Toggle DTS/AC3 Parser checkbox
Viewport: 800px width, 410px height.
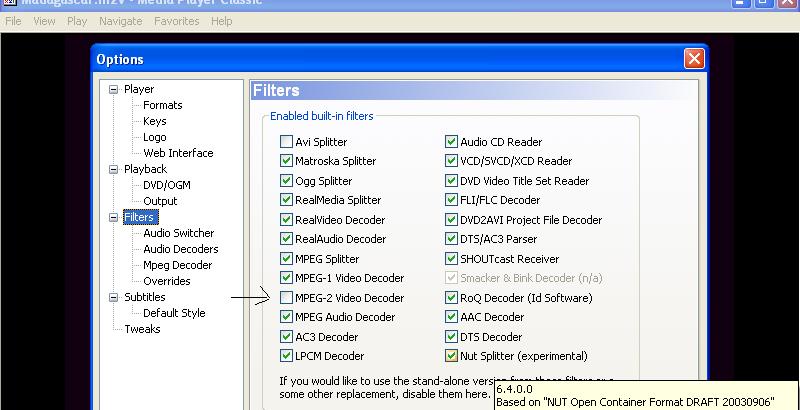click(x=451, y=239)
